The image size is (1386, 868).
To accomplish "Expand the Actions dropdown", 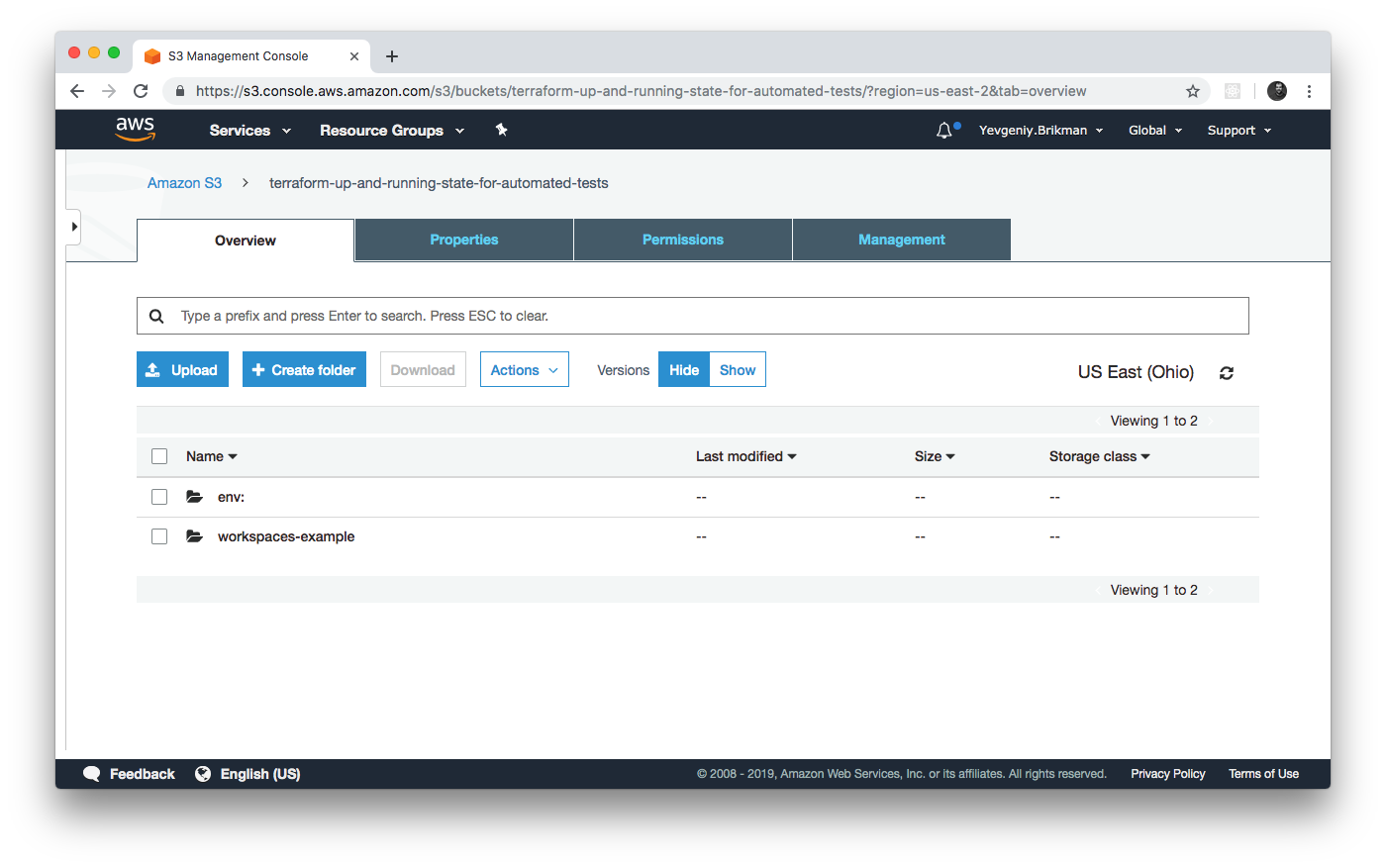I will [524, 370].
